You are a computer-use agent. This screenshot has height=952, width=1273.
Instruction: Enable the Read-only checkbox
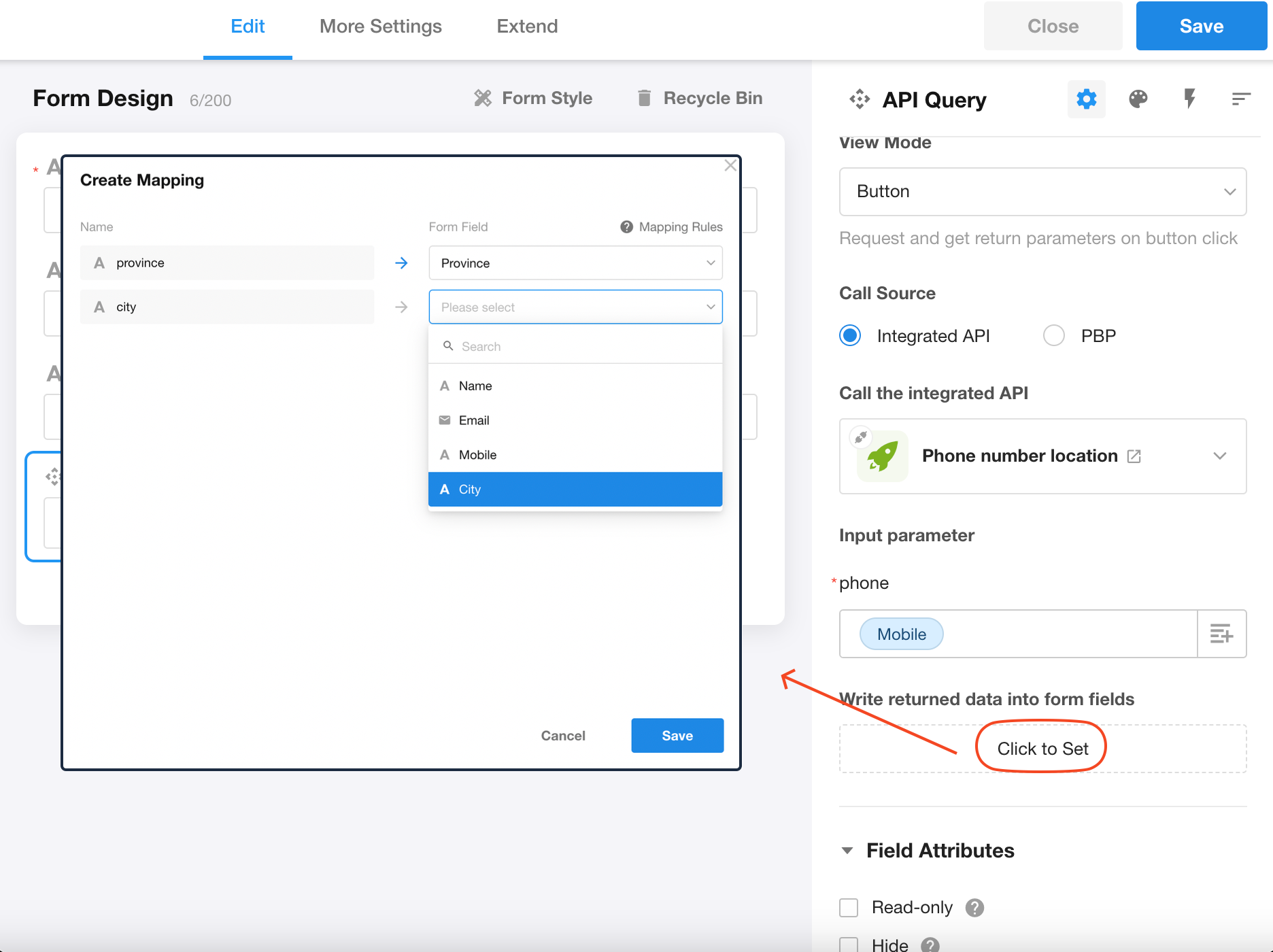tap(849, 908)
